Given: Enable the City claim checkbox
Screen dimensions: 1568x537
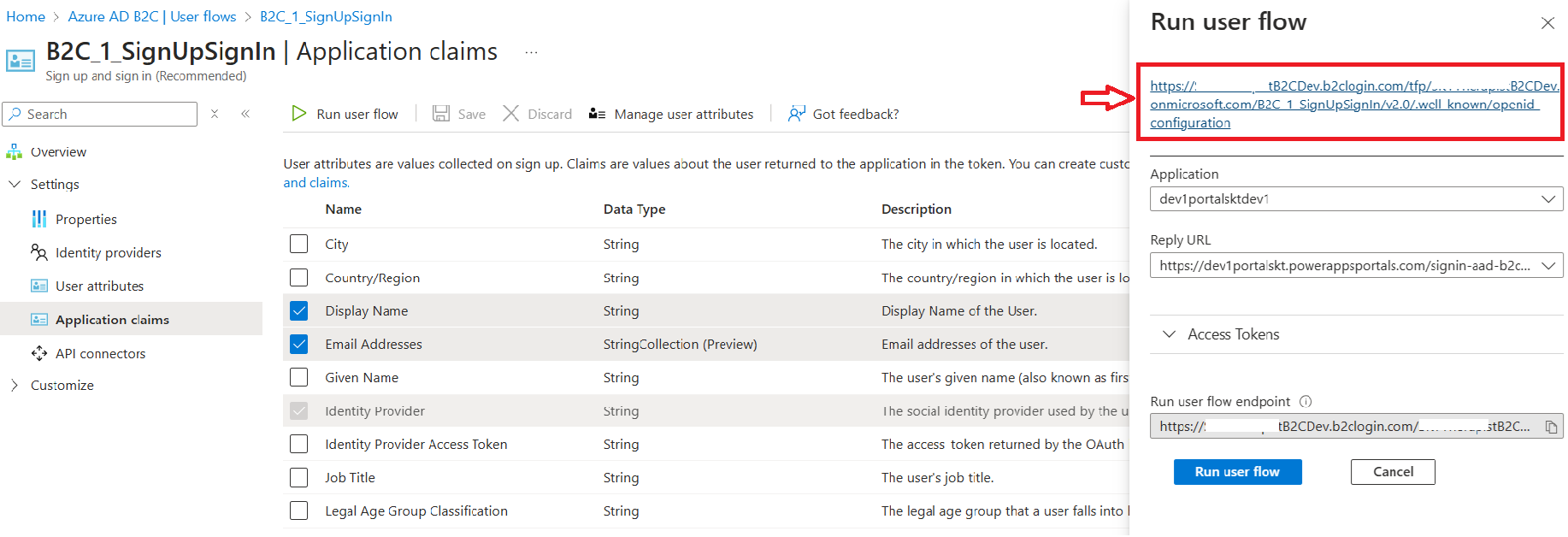Looking at the screenshot, I should click(298, 245).
